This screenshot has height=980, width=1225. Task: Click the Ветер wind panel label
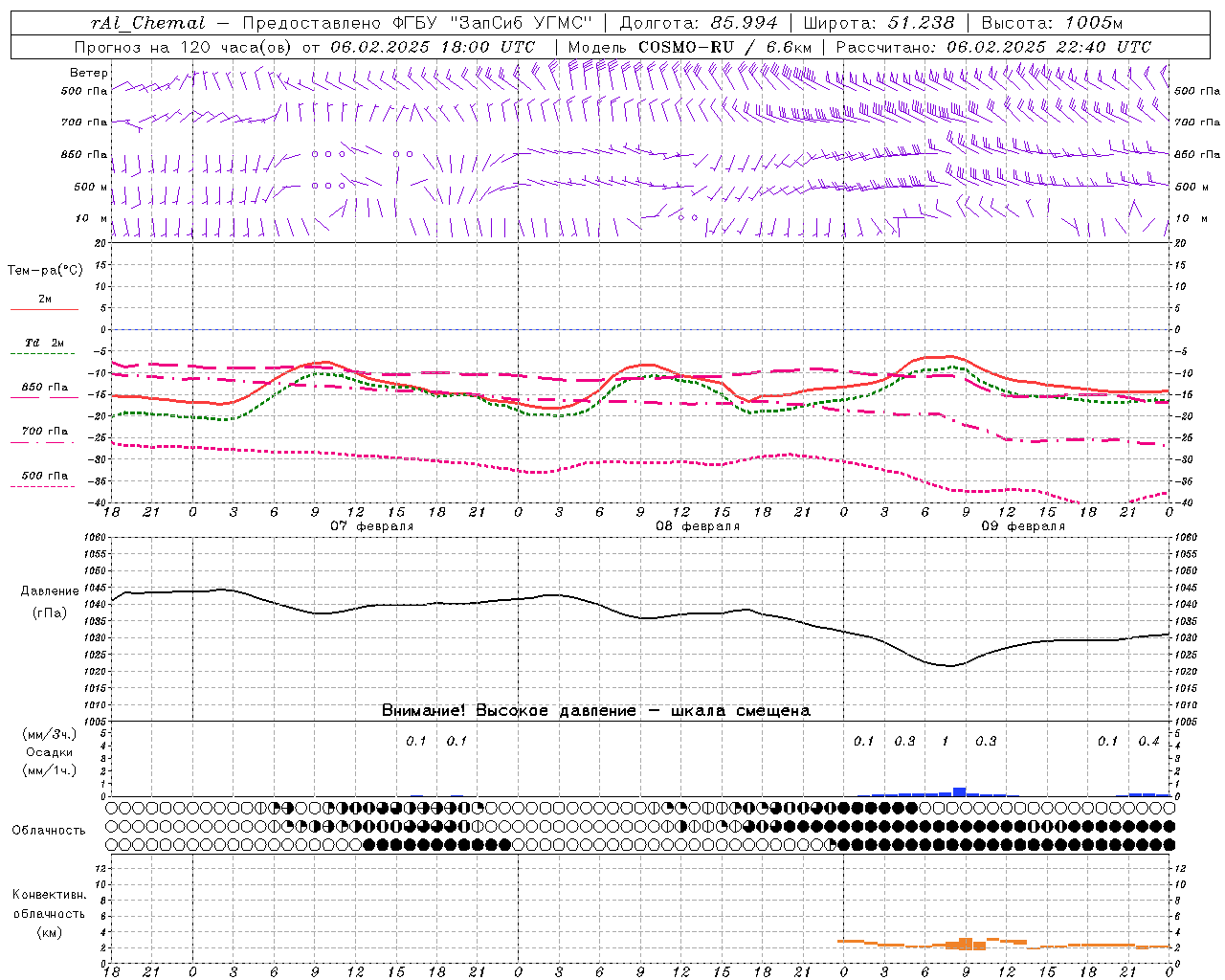[x=89, y=73]
